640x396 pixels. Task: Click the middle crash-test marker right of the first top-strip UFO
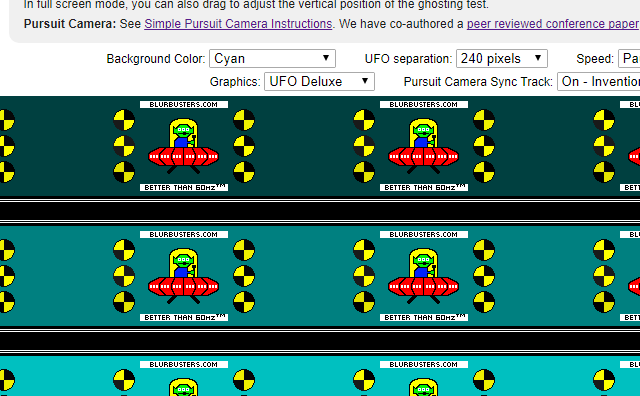click(244, 146)
